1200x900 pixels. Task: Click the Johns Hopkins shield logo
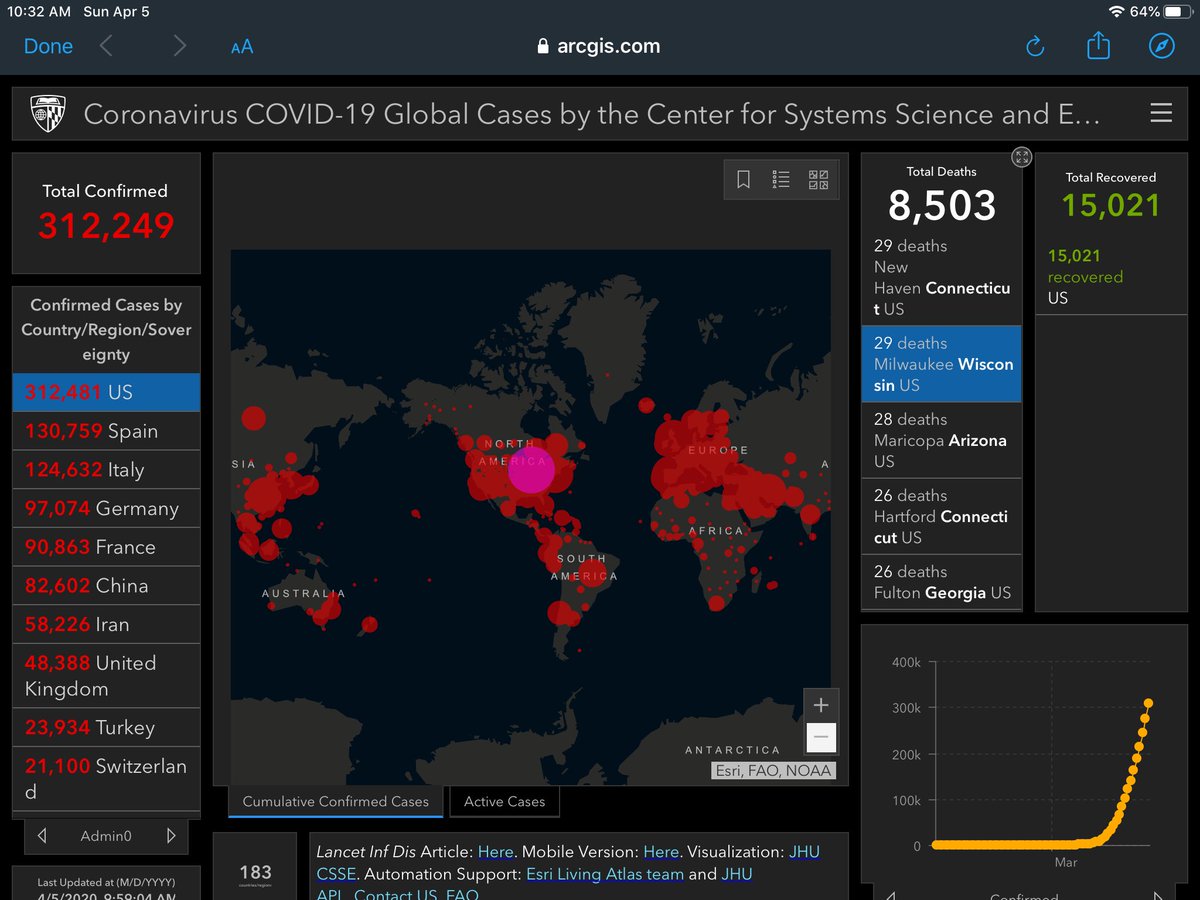(x=46, y=113)
